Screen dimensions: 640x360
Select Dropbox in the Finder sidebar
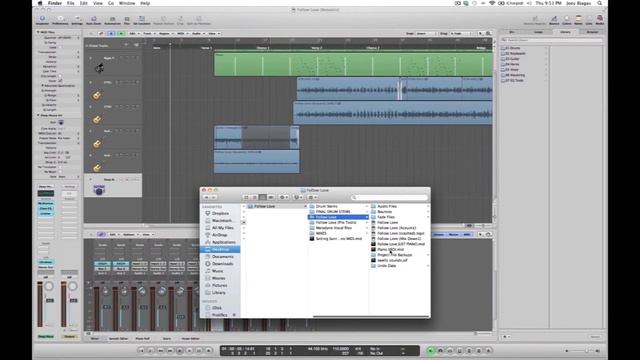click(x=220, y=213)
